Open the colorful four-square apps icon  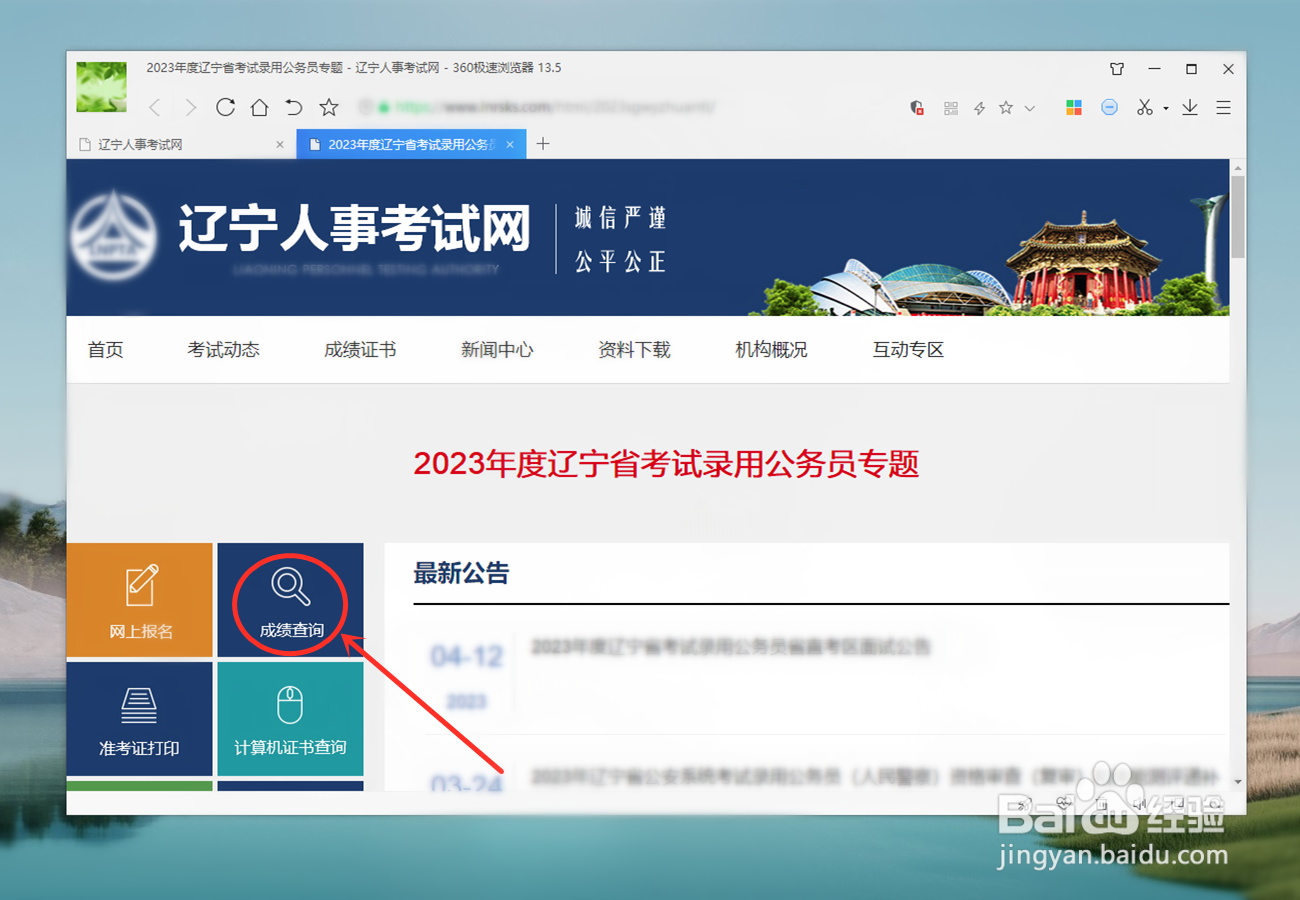pos(1074,108)
